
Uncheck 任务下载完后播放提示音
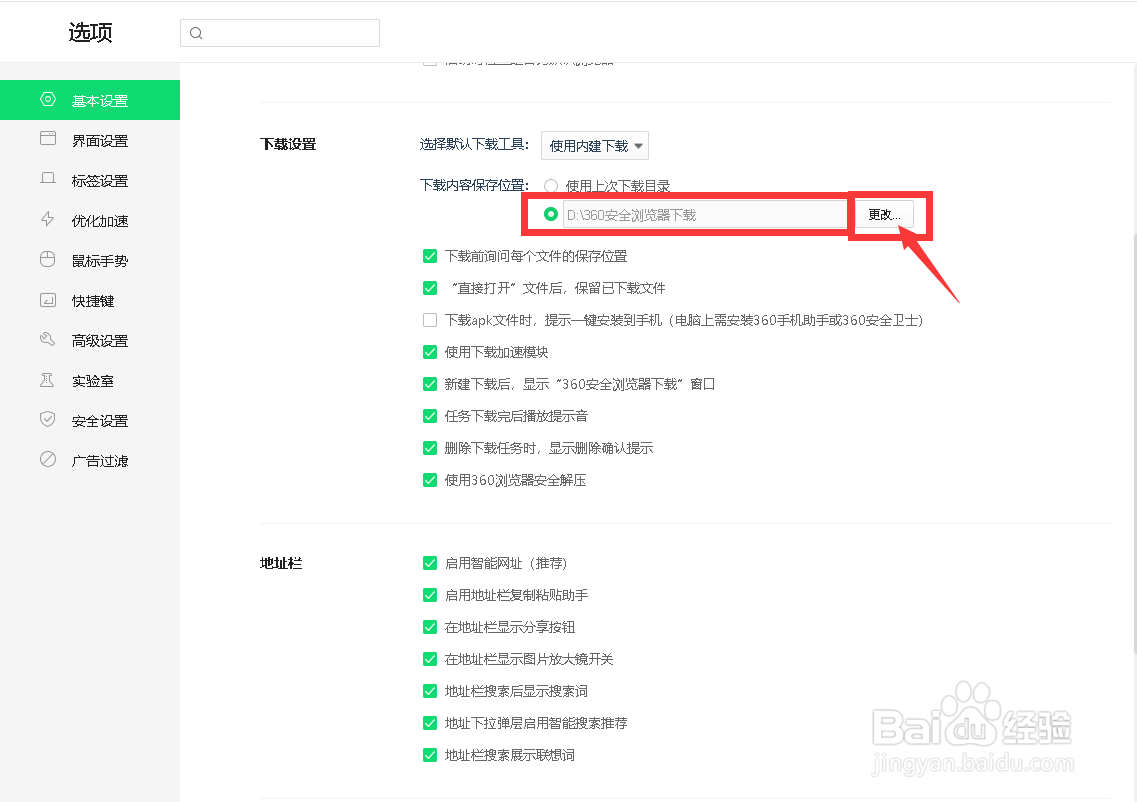coord(430,416)
